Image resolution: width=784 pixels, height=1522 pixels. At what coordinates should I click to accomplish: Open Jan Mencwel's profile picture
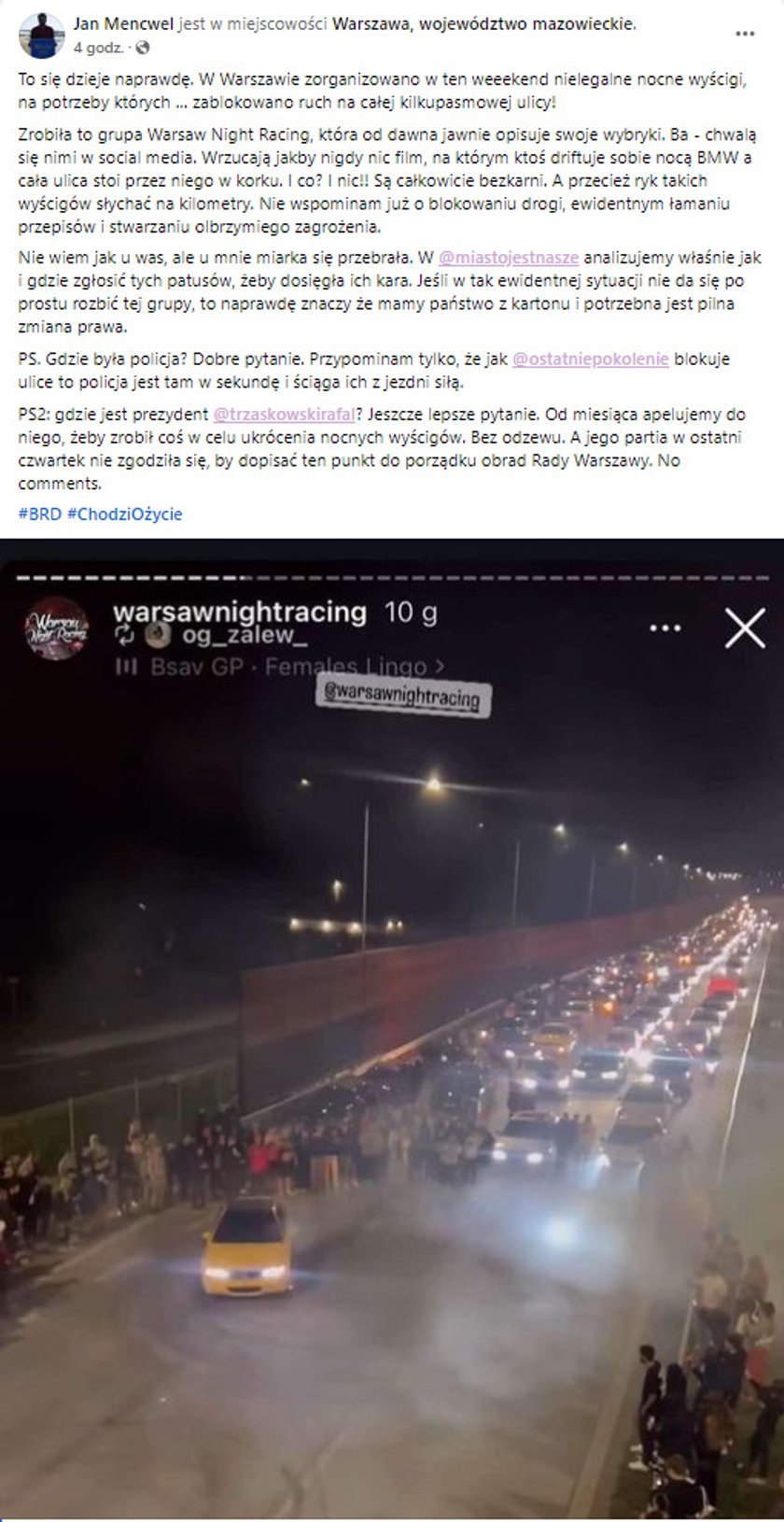42,35
